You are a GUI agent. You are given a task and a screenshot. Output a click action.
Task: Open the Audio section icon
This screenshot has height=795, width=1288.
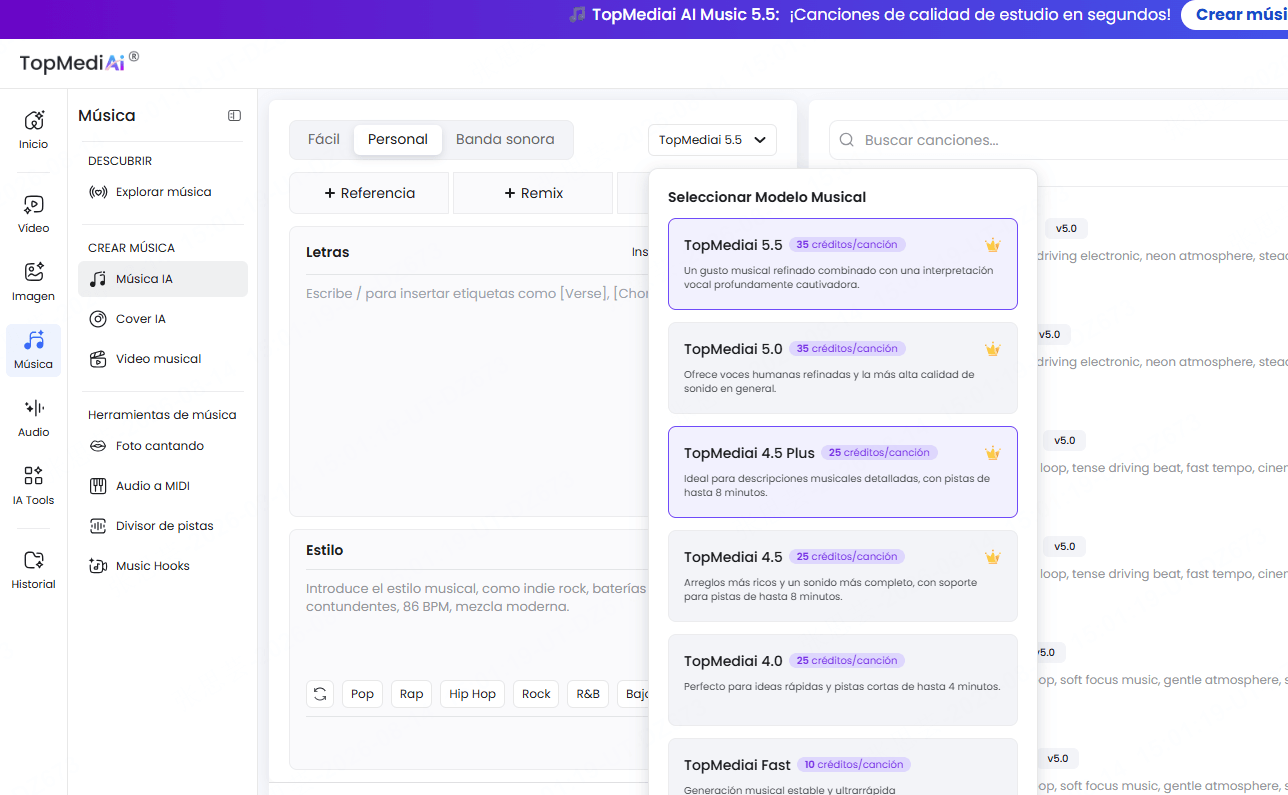click(x=33, y=417)
